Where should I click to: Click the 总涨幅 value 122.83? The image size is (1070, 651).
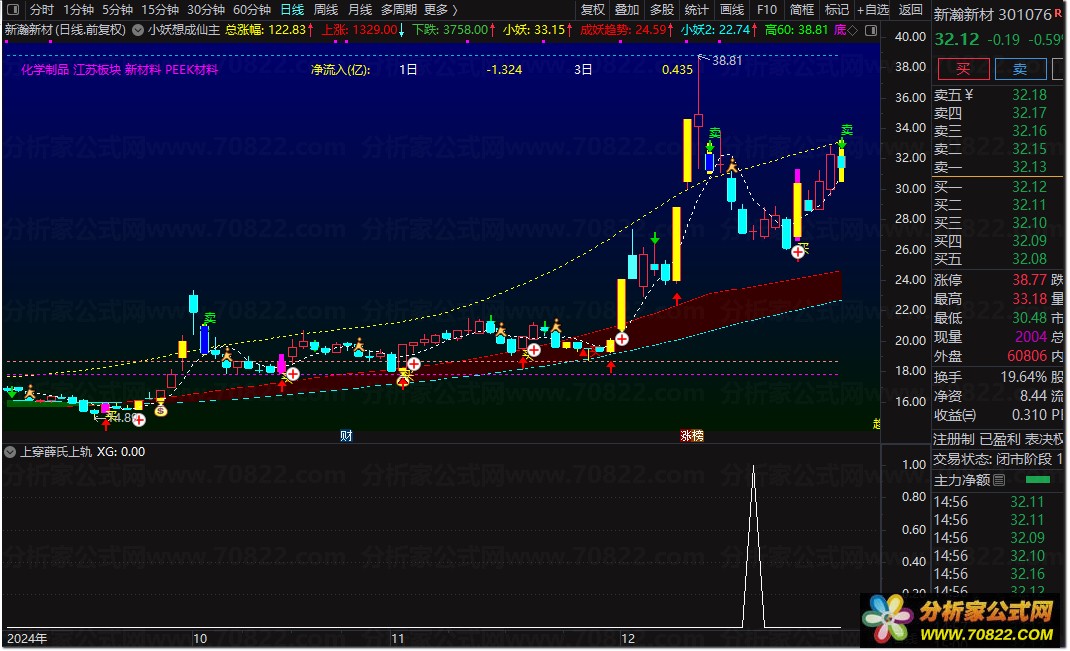click(287, 30)
